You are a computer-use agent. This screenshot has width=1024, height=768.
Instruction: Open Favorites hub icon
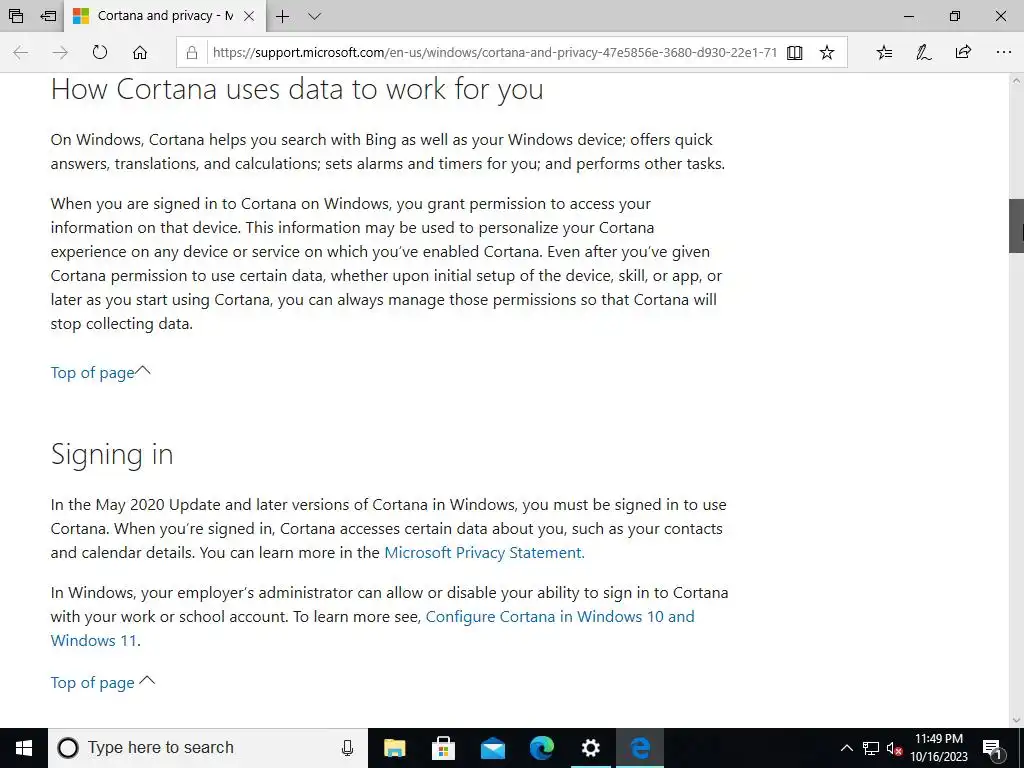point(884,52)
